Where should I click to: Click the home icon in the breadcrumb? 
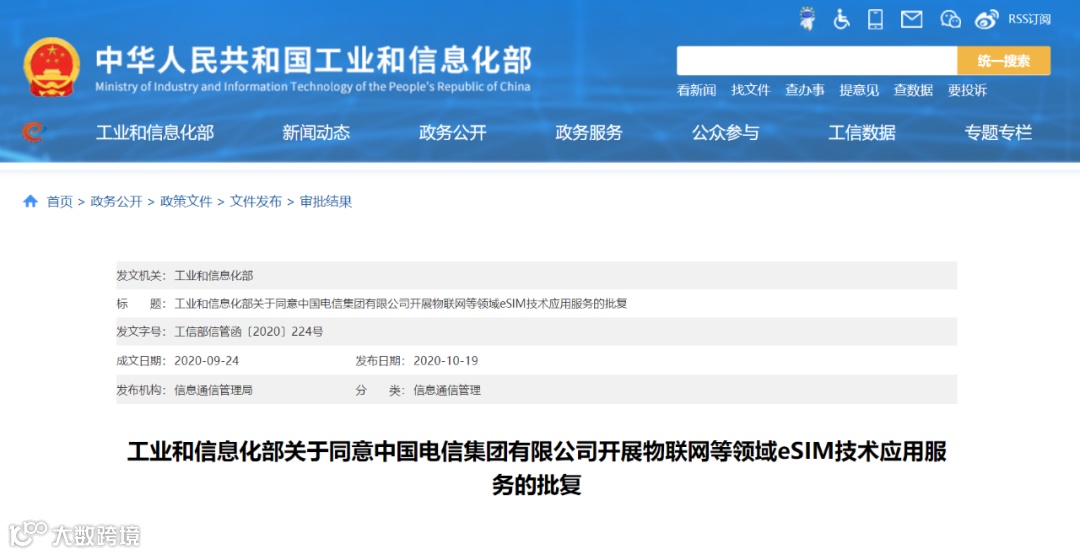click(30, 201)
